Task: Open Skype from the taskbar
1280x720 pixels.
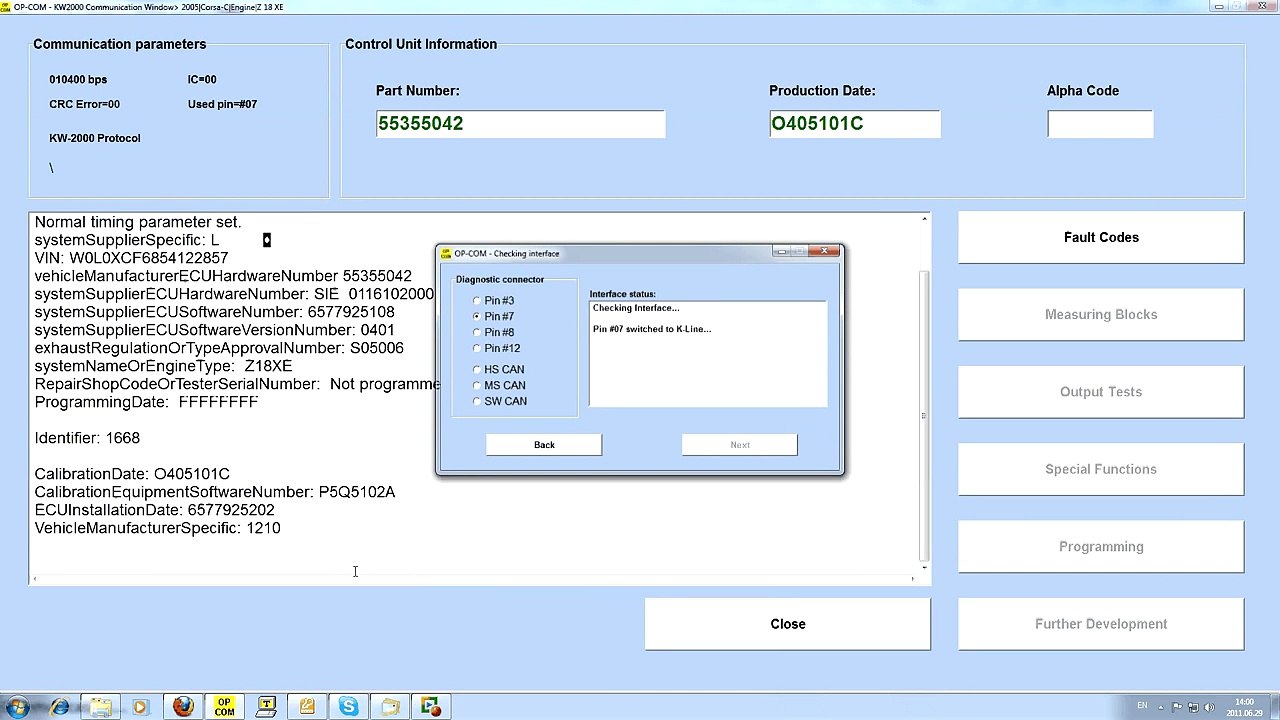Action: pos(348,707)
